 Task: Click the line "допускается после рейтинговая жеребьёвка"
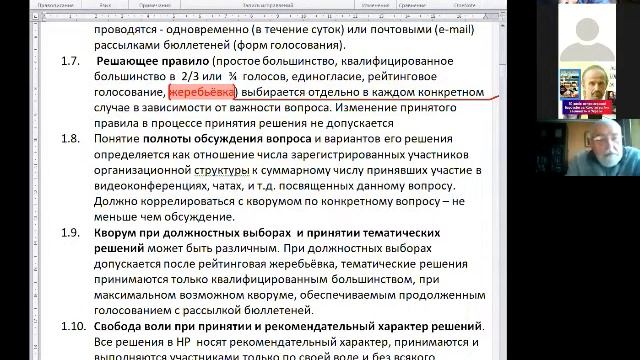click(281, 264)
